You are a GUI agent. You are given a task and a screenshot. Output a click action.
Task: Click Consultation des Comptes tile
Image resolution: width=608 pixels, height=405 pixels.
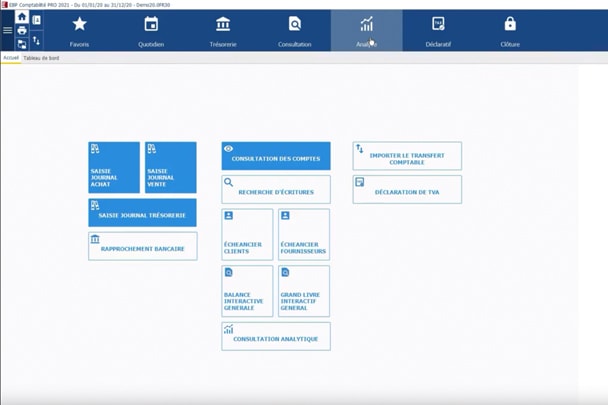(x=275, y=156)
